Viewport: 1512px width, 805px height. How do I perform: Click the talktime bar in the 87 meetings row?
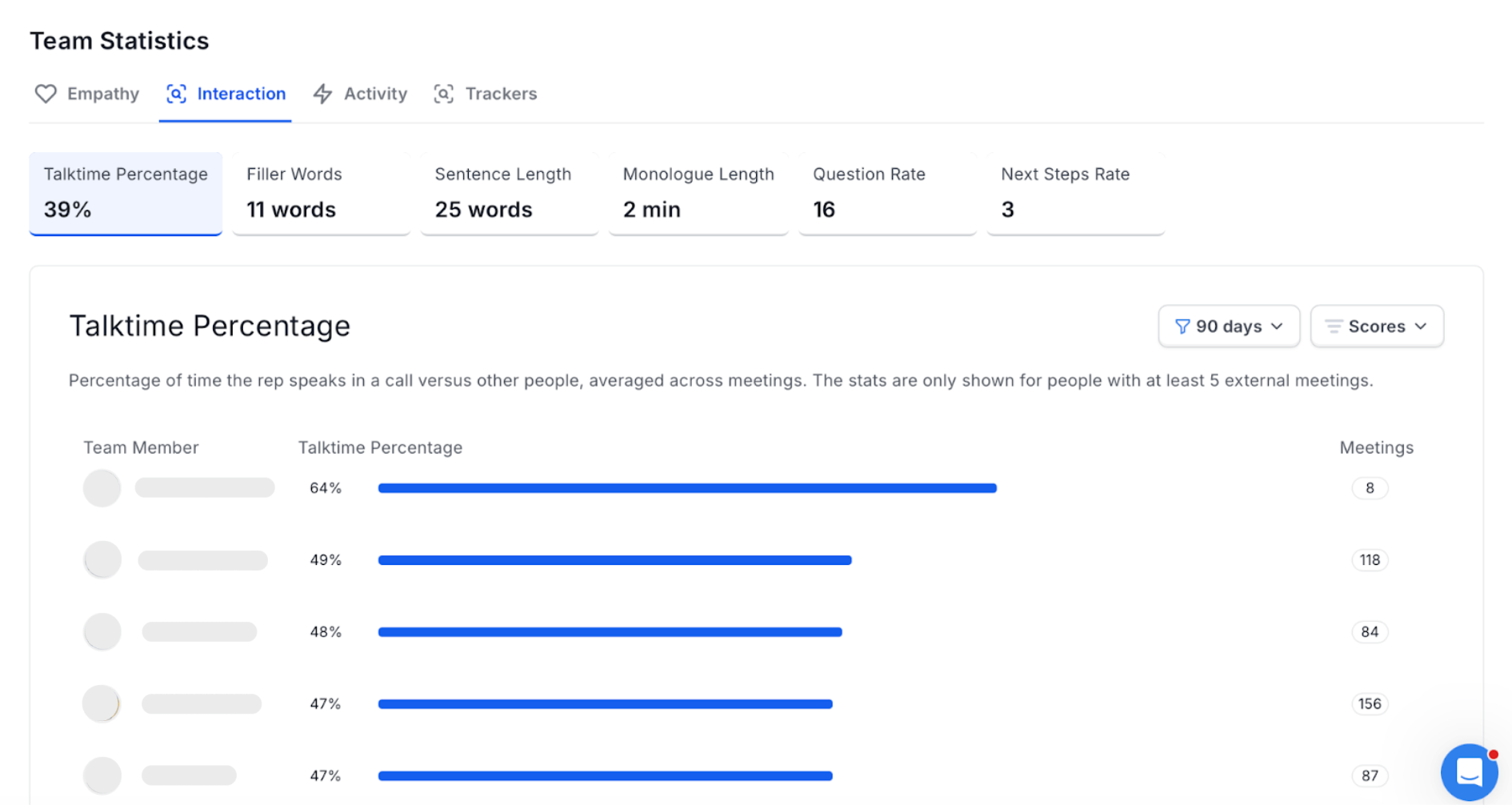tap(605, 776)
